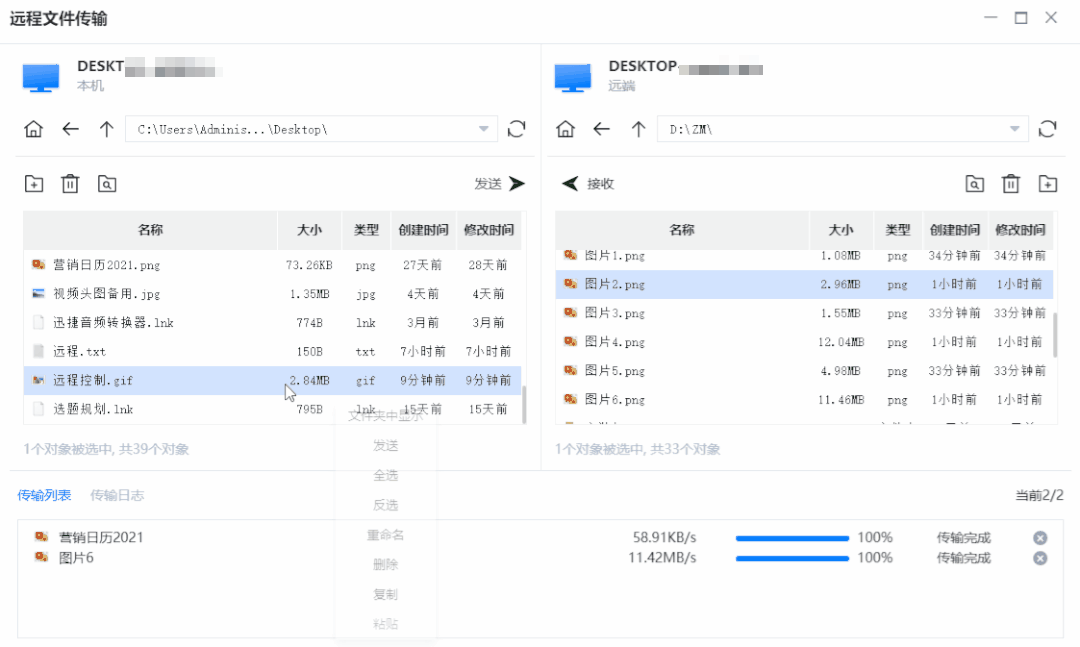The image size is (1080, 647).
Task: Expand local path dropdown C:\Users\Adminis...\Desktop\
Action: click(484, 129)
